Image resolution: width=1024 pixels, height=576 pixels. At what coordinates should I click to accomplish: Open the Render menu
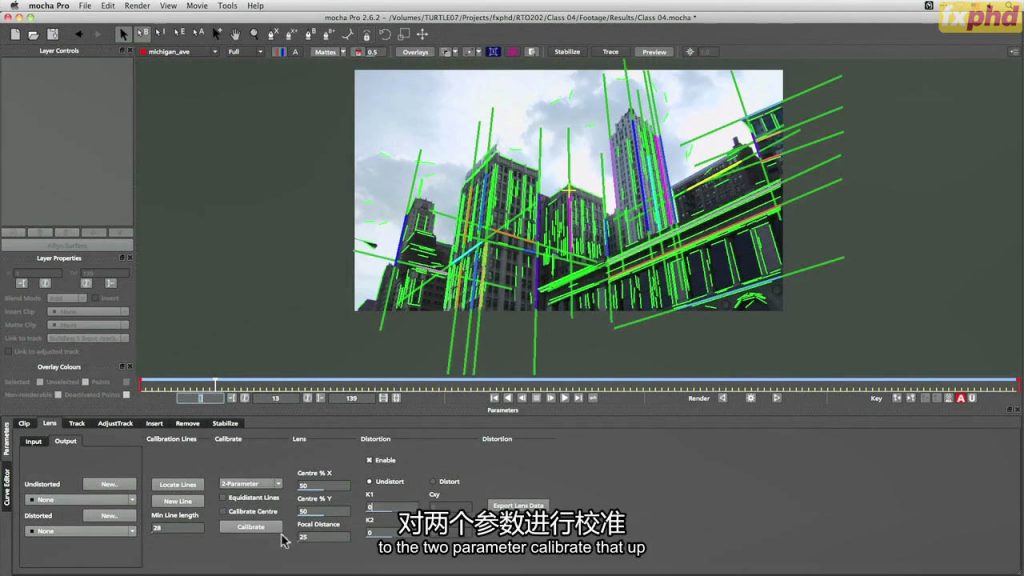tap(137, 6)
